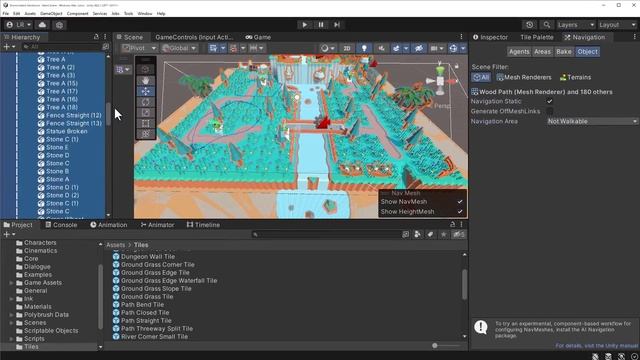Select the Rect tool in scene toolbar
The height and width of the screenshot is (360, 640).
coord(145,123)
